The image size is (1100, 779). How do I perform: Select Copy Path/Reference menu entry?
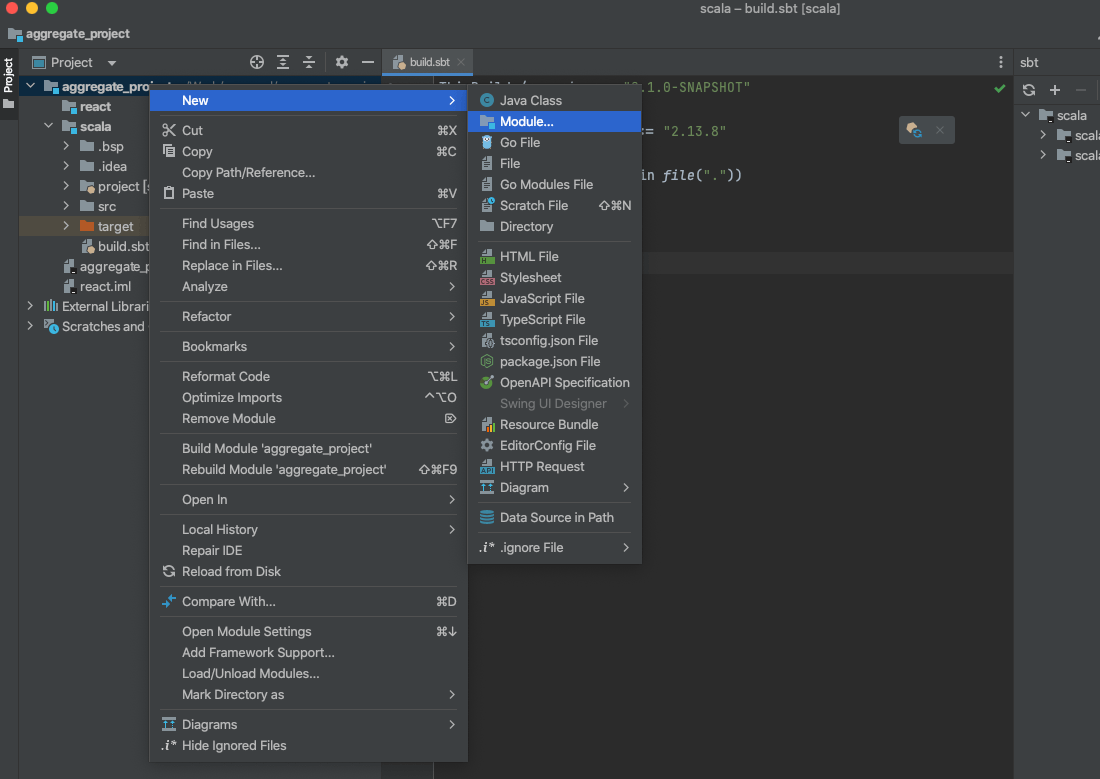[309, 173]
